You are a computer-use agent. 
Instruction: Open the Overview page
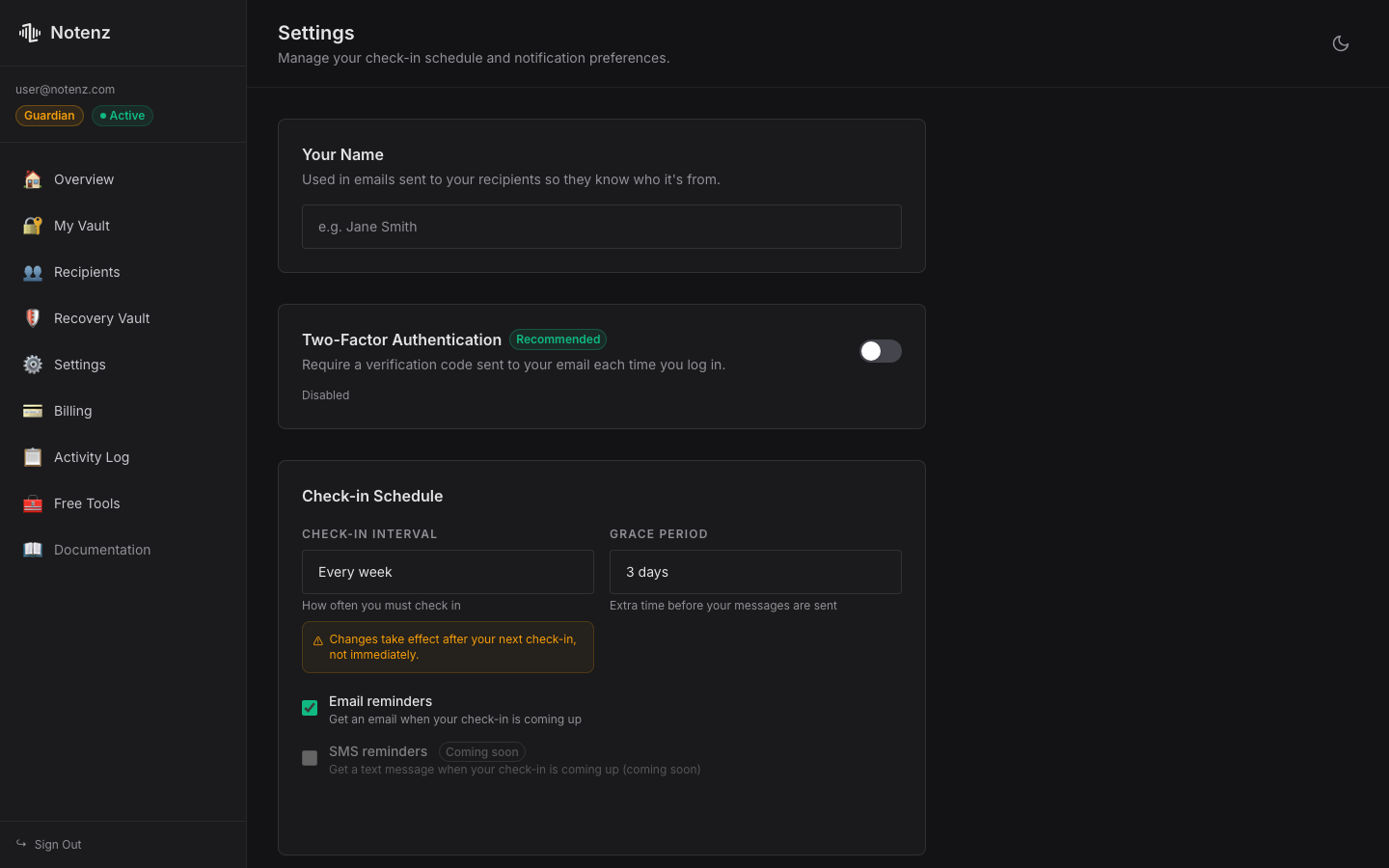[x=123, y=179]
